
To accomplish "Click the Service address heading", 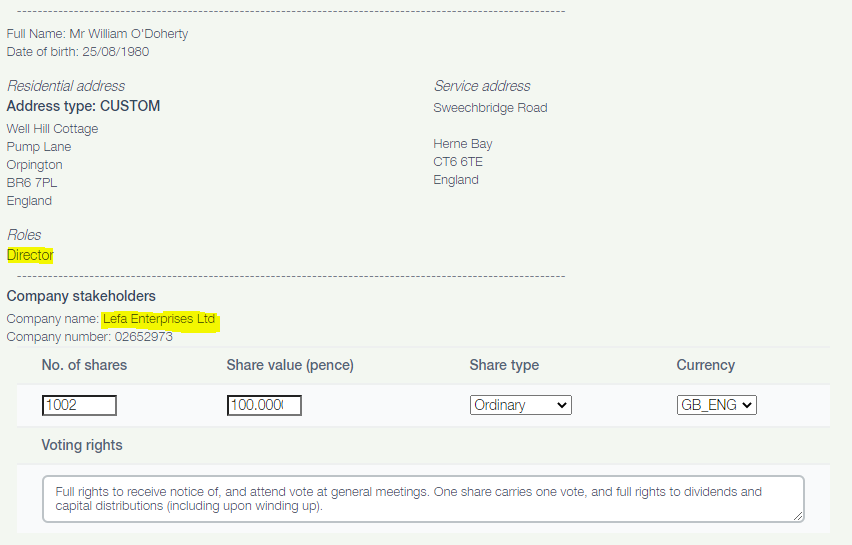I will (x=482, y=86).
